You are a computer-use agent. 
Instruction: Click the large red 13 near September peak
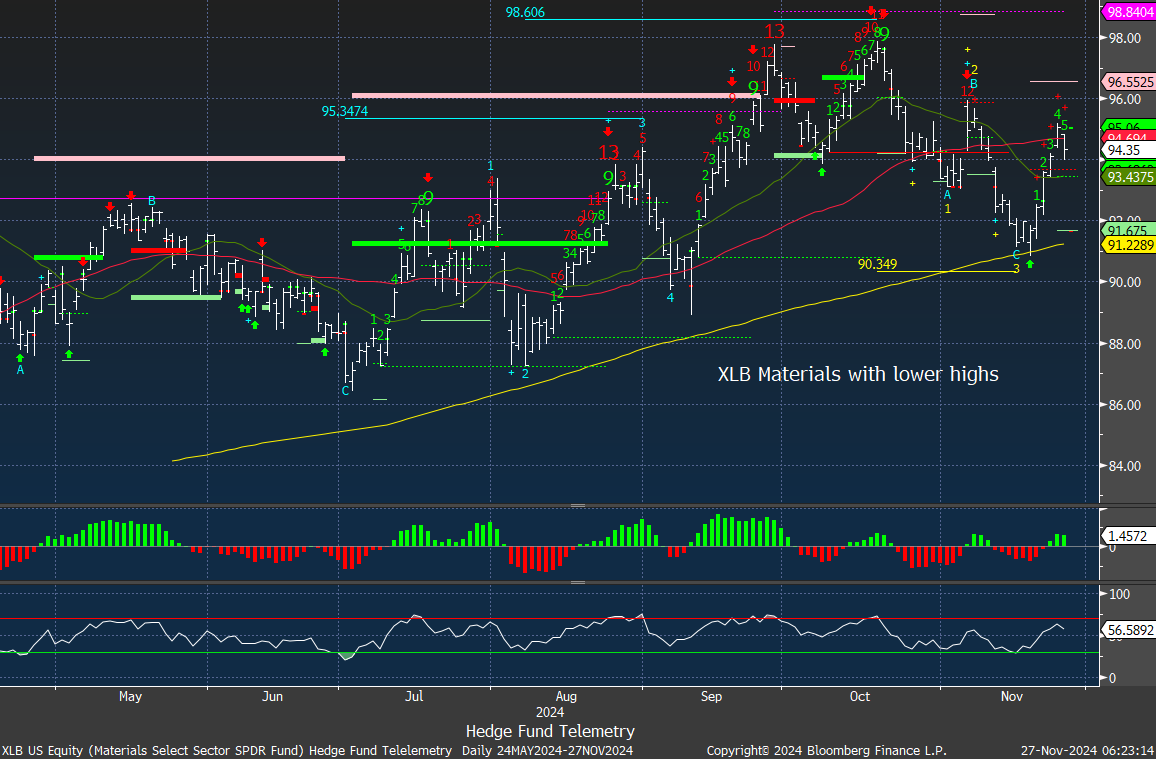774,31
